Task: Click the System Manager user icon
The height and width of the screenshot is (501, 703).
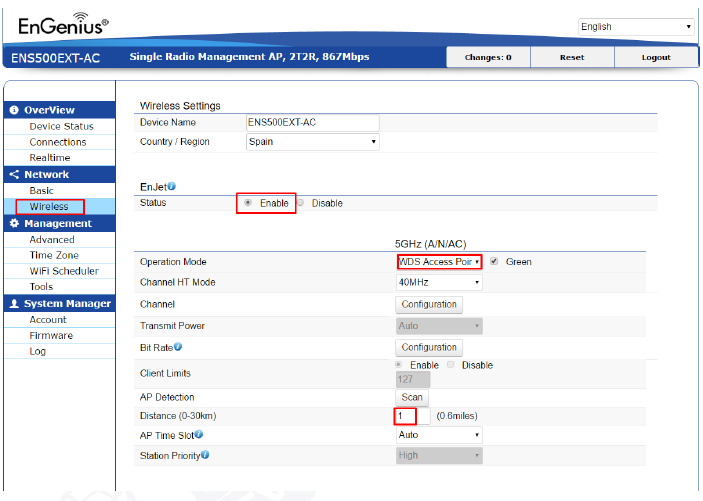Action: coord(14,304)
